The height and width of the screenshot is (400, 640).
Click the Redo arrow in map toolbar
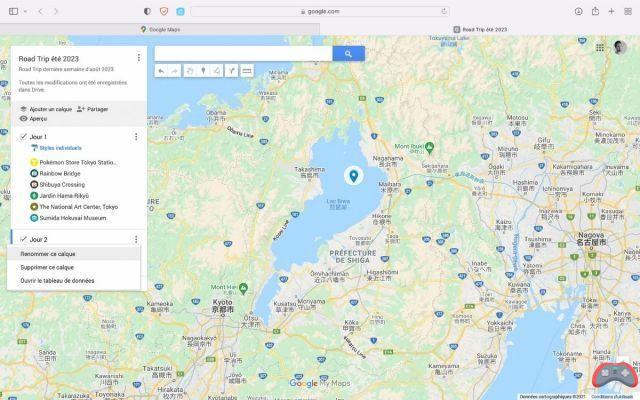174,71
